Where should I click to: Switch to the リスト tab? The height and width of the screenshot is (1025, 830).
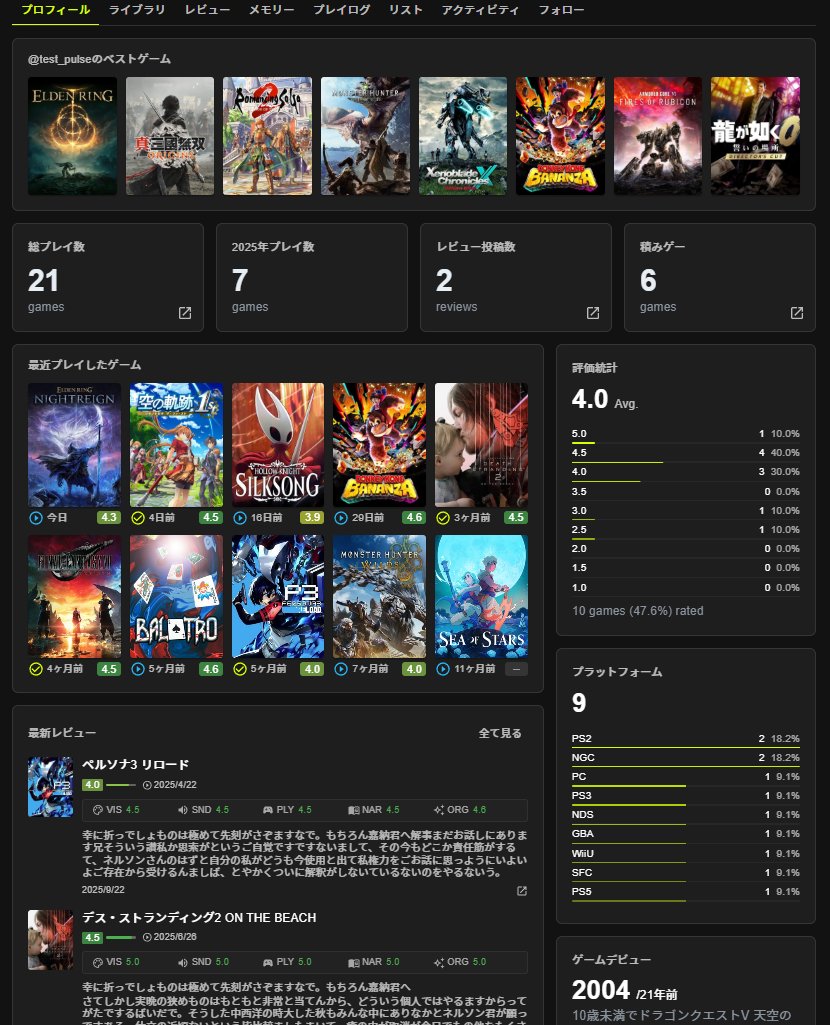(x=405, y=10)
